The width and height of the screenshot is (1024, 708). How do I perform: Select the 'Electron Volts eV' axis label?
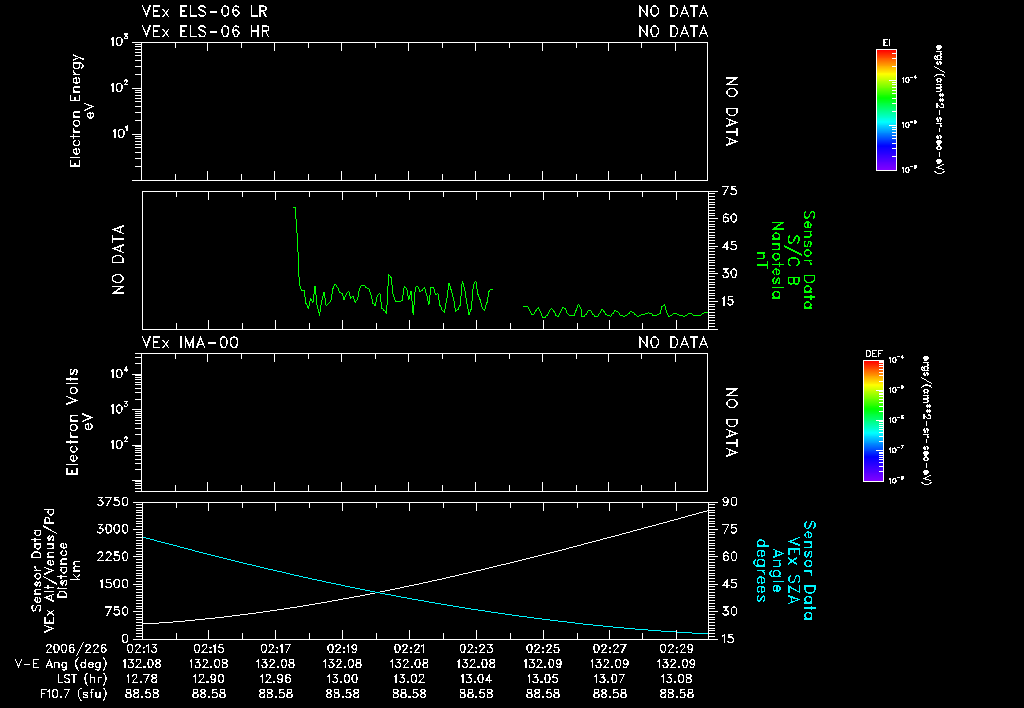(79, 422)
